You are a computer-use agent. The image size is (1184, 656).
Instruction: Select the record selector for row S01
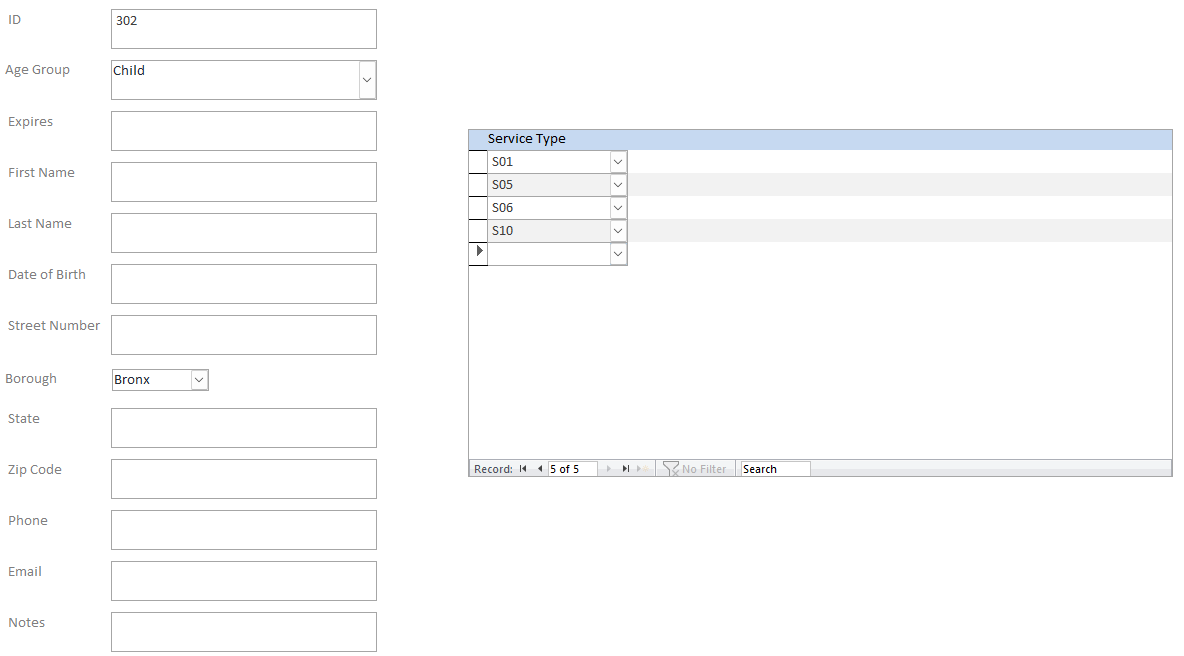coord(478,162)
